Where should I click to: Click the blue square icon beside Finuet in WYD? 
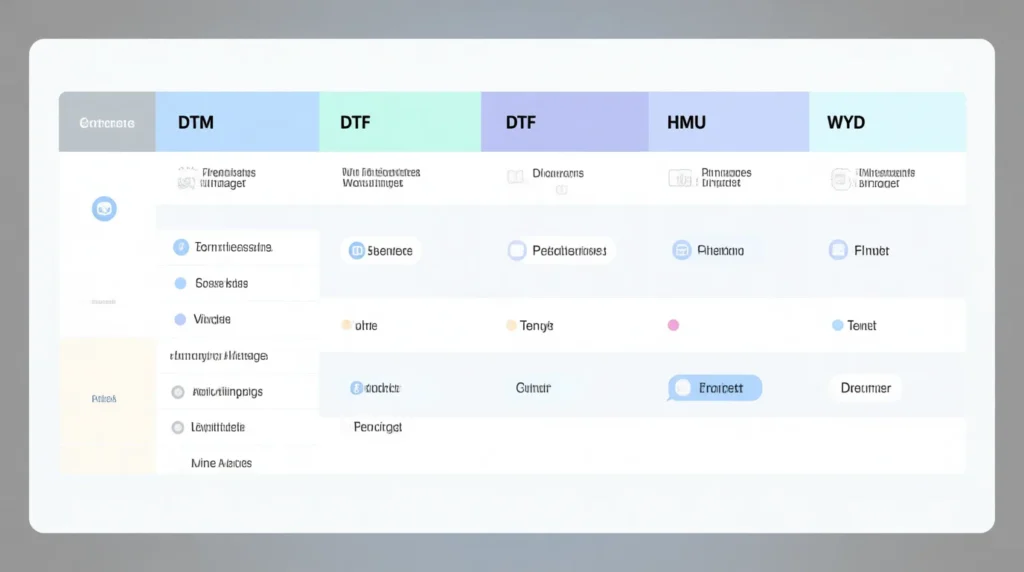(838, 251)
